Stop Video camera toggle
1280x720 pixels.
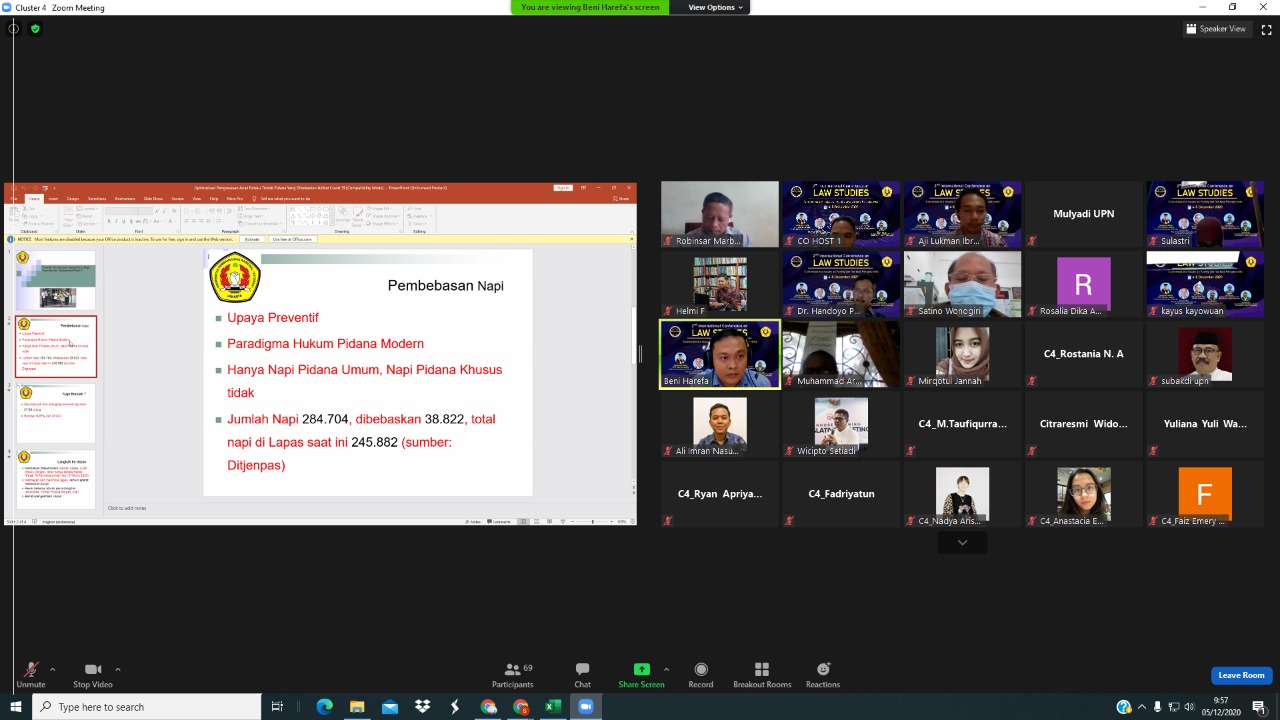[92, 674]
